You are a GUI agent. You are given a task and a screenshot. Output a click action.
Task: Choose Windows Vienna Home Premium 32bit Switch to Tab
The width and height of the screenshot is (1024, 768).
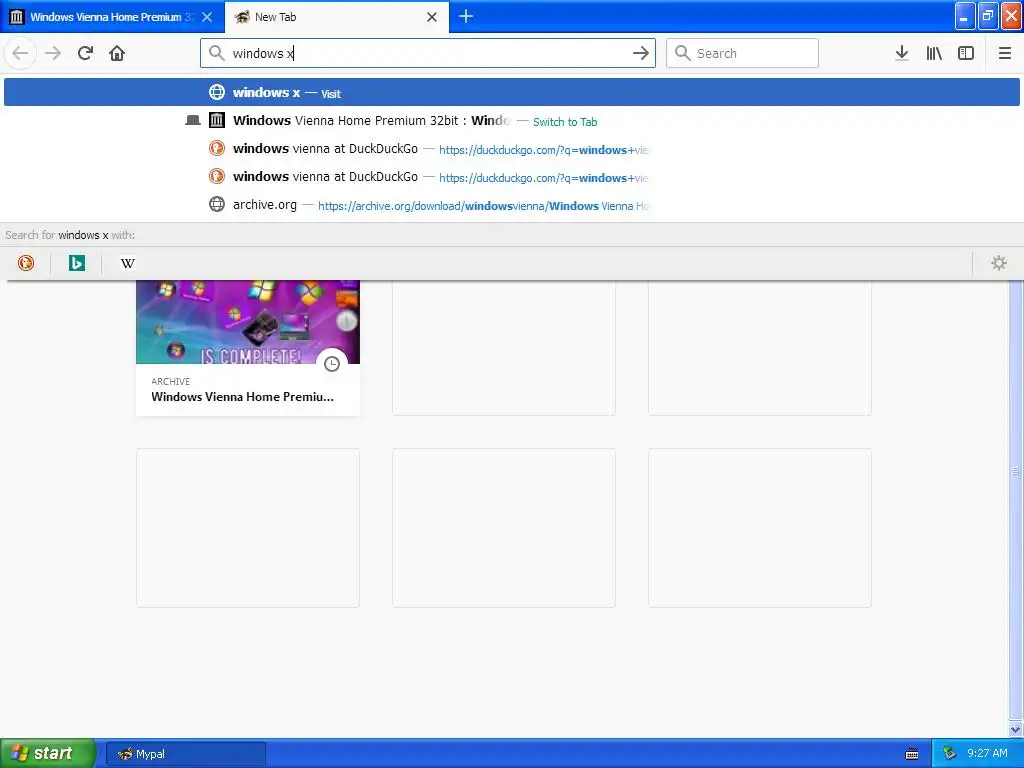point(512,121)
